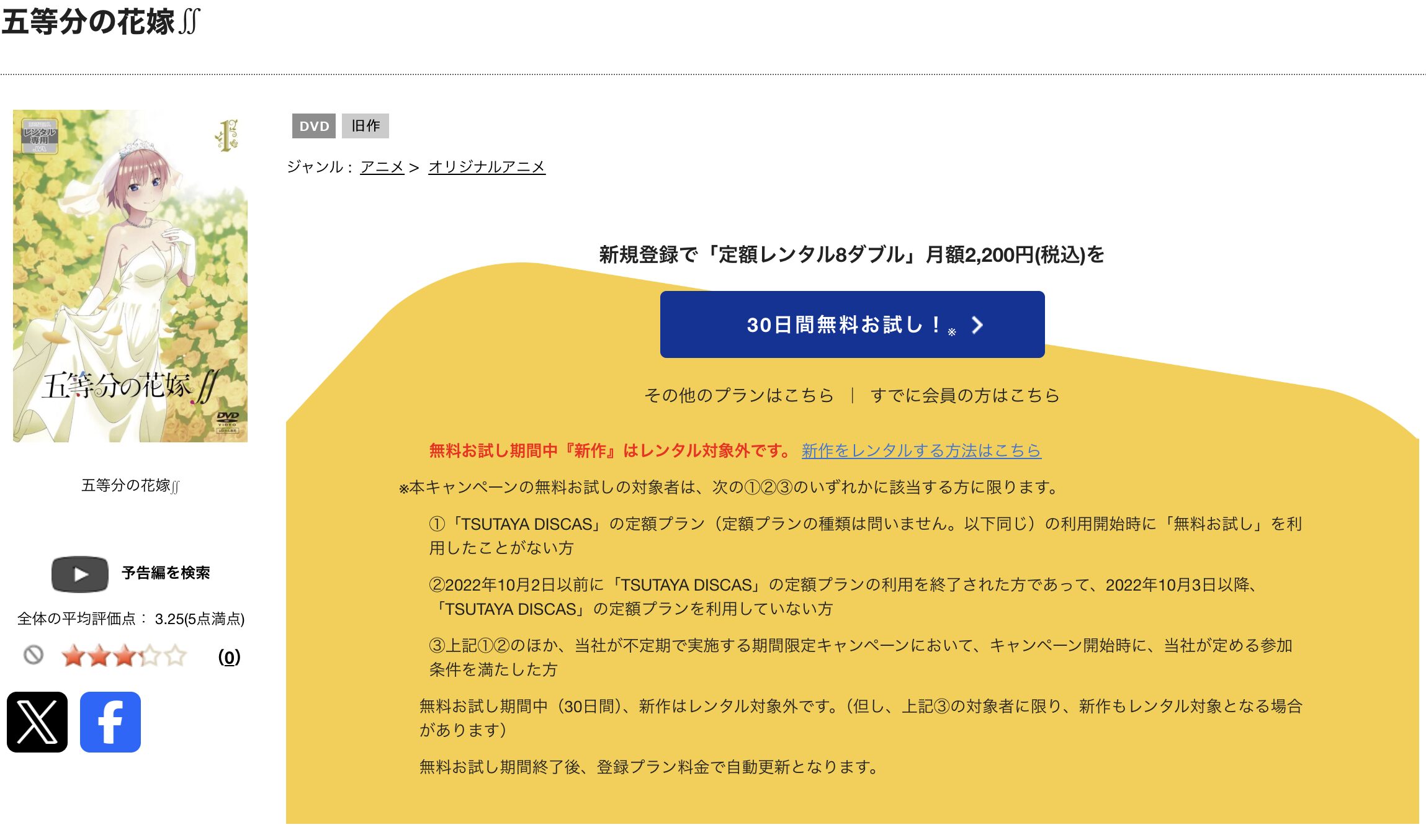Viewport: 1426px width, 840px height.
Task: Click the 五等分の花嫁∬ page heading
Action: [x=101, y=22]
